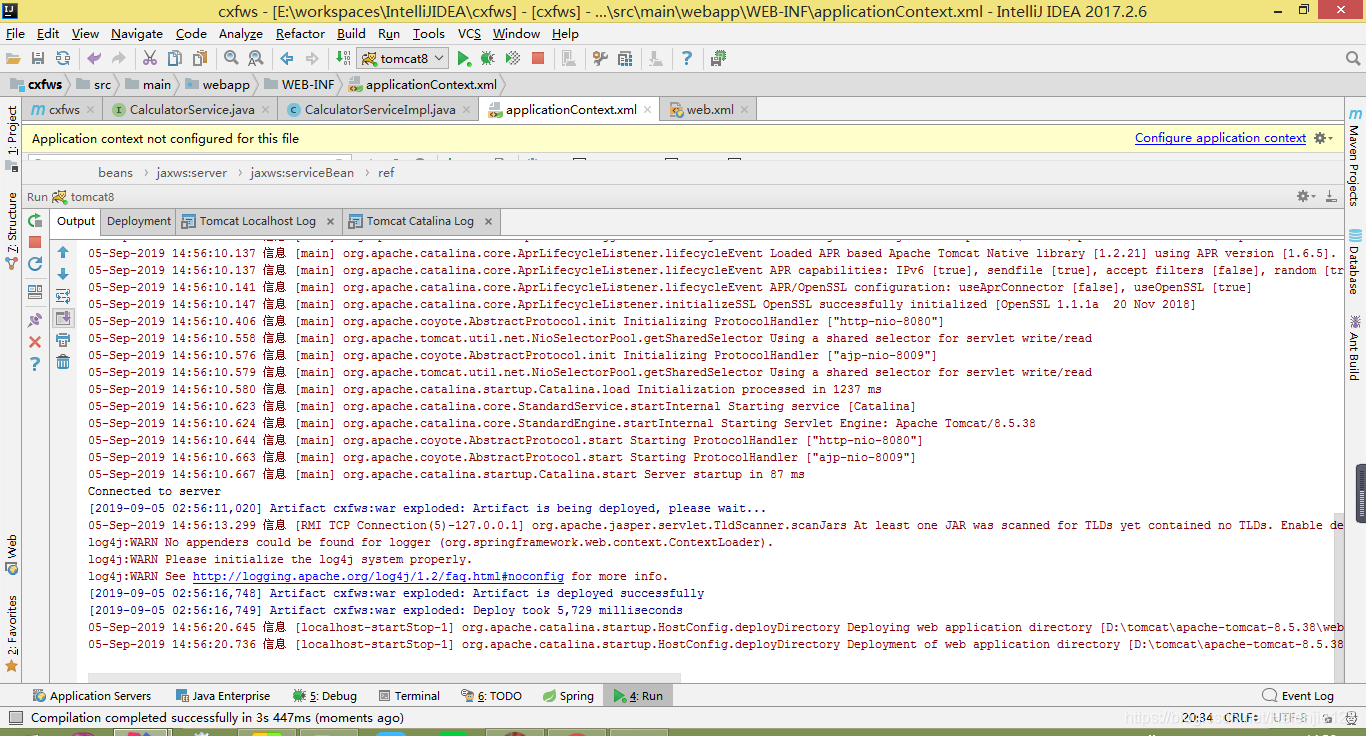Click the Build Project icon
Viewport: 1366px width, 736px height.
point(343,59)
